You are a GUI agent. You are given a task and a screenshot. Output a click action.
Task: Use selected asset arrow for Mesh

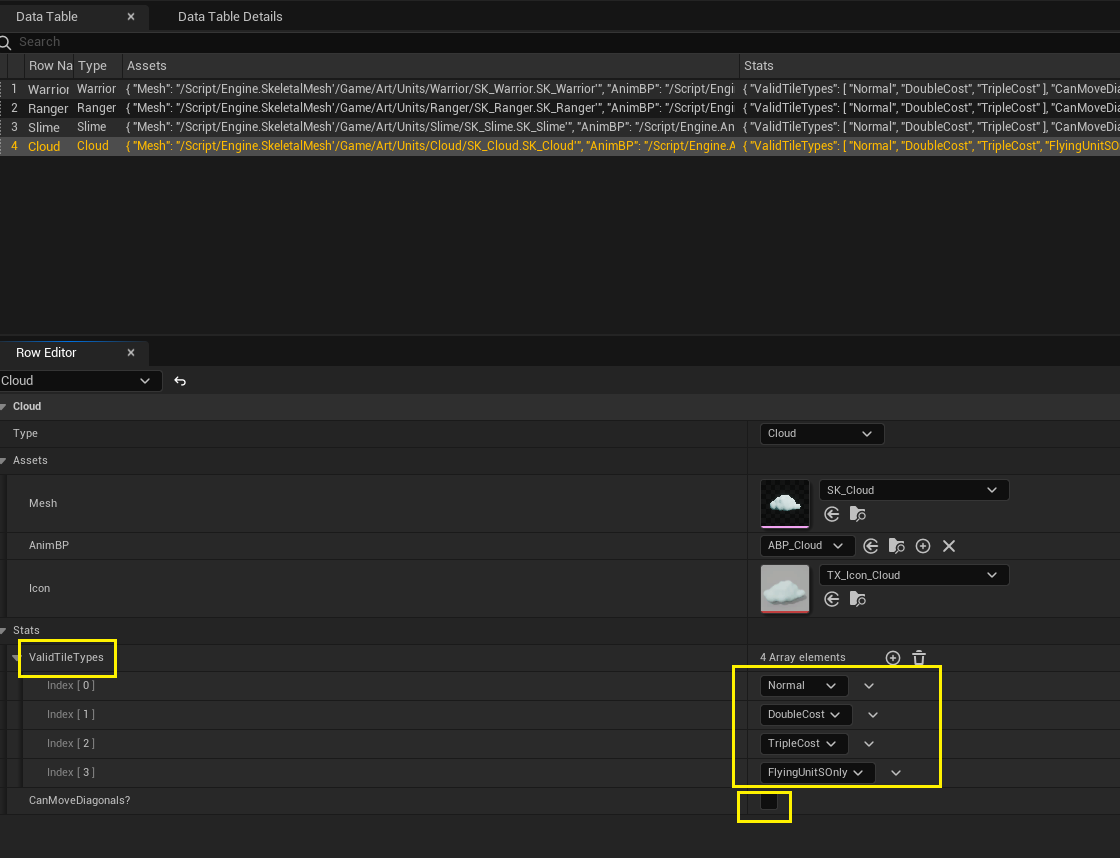[x=831, y=514]
